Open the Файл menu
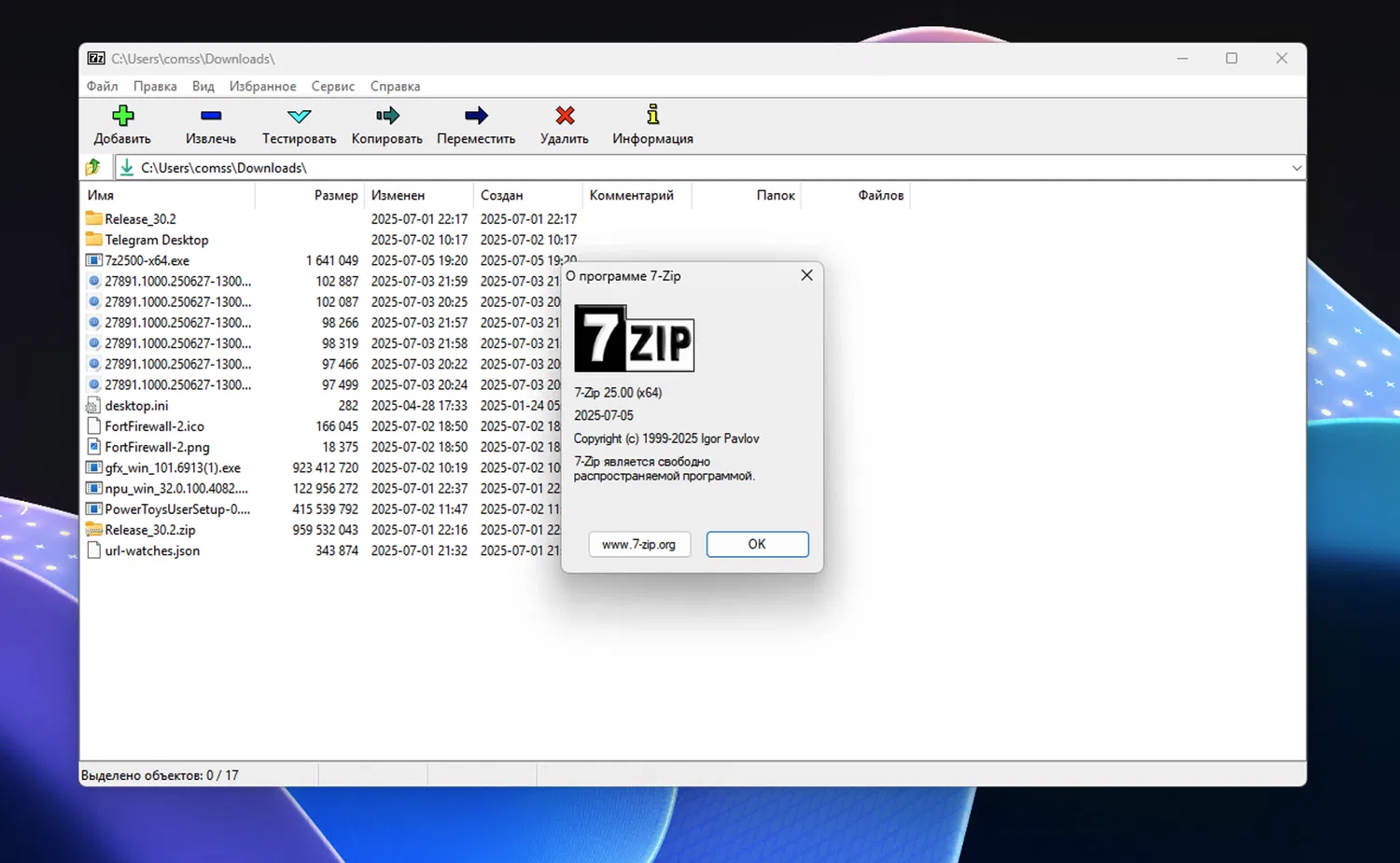Screen dimensions: 1400x863 point(103,86)
